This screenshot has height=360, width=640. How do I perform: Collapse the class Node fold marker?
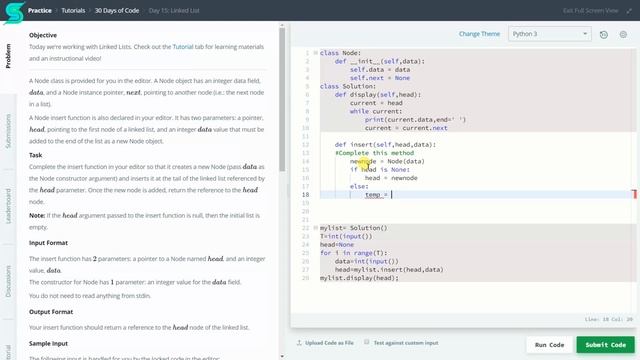coord(316,53)
